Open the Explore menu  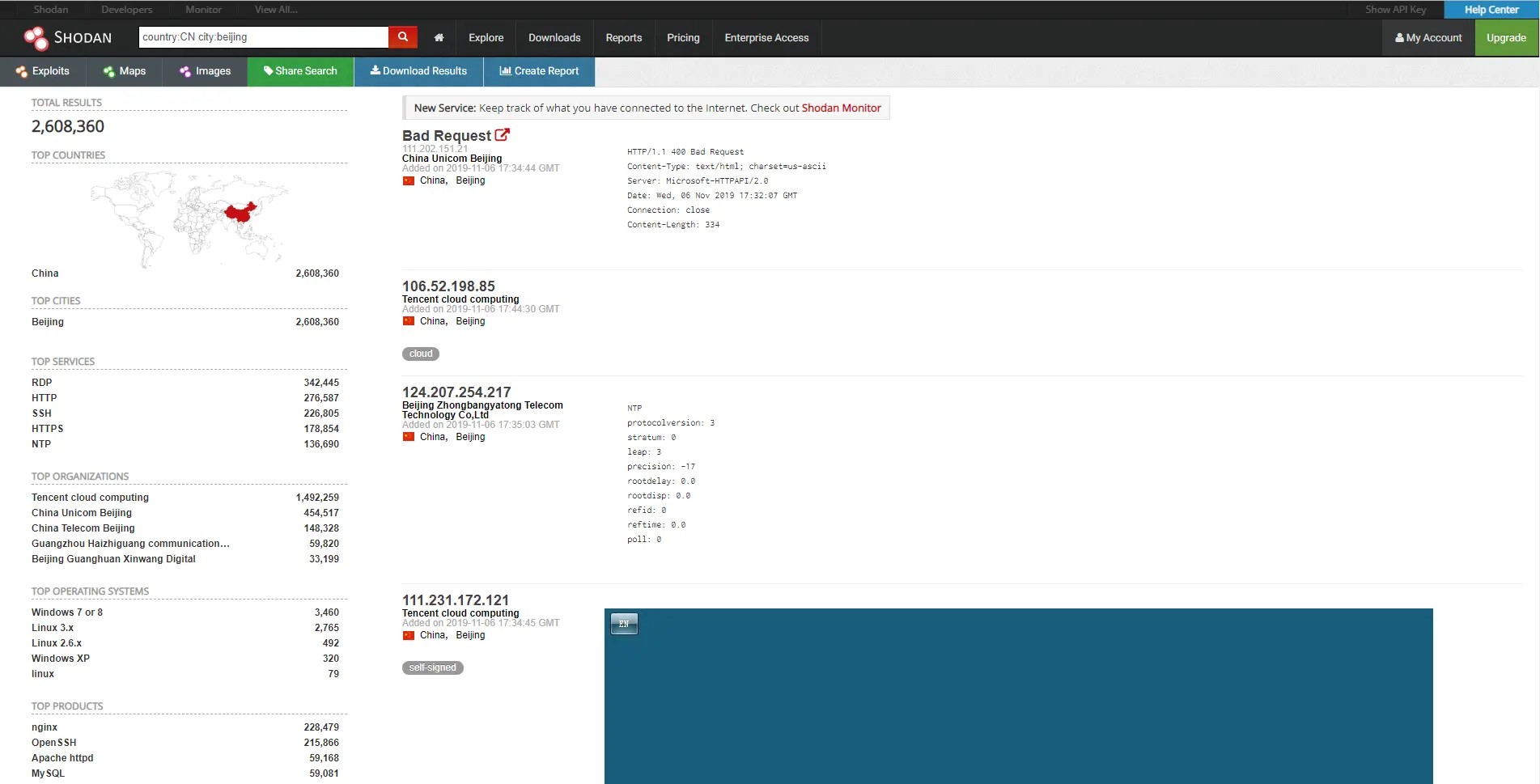point(486,38)
